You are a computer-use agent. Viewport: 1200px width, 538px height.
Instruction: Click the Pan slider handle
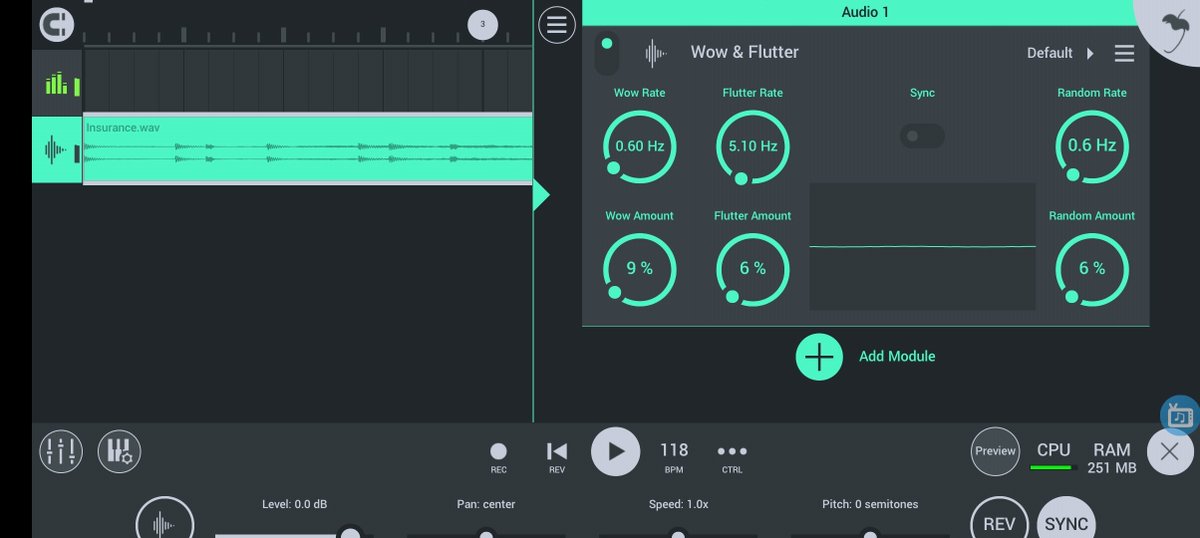pyautogui.click(x=486, y=533)
